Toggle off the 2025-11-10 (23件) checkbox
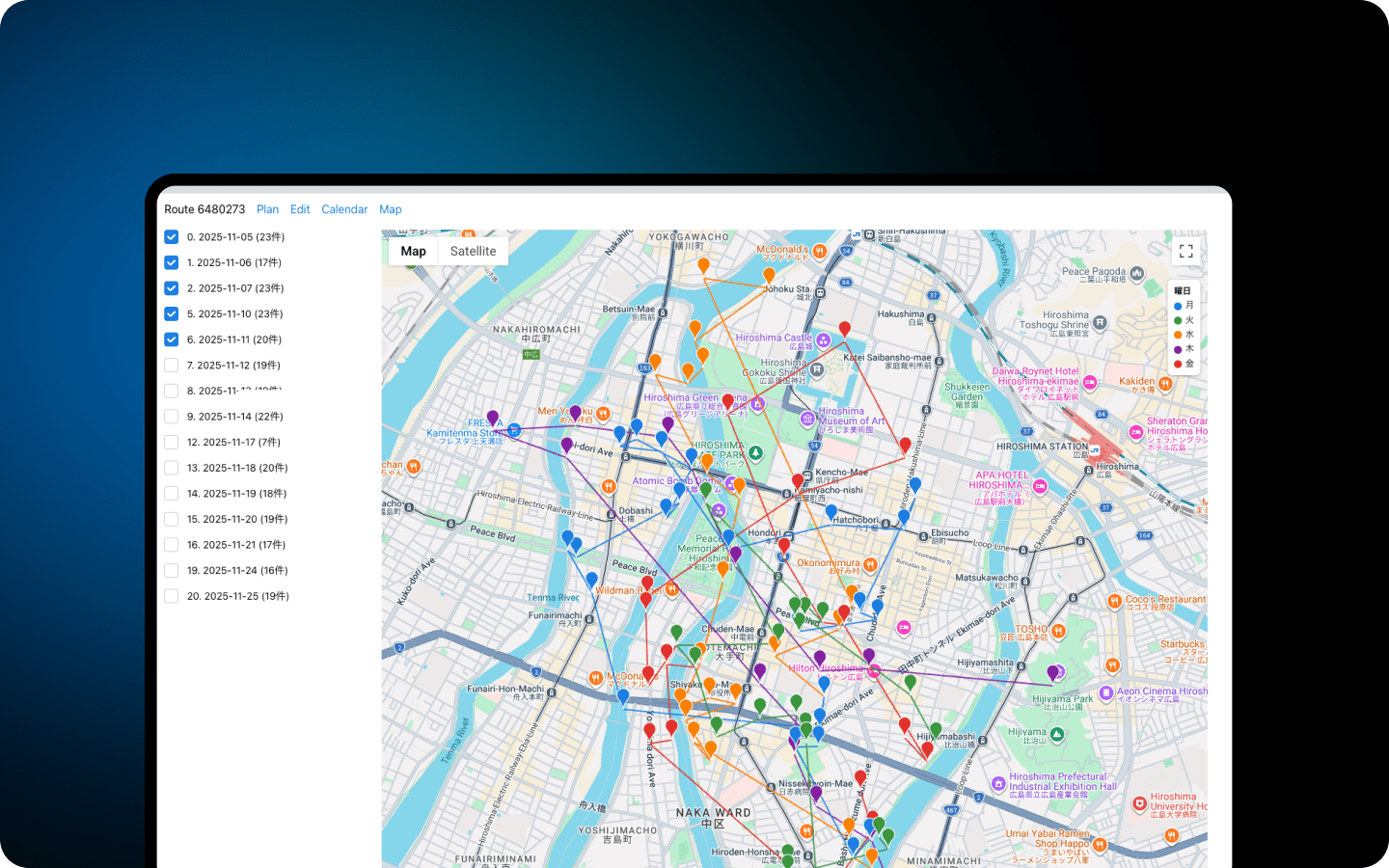The height and width of the screenshot is (868, 1389). pos(171,313)
